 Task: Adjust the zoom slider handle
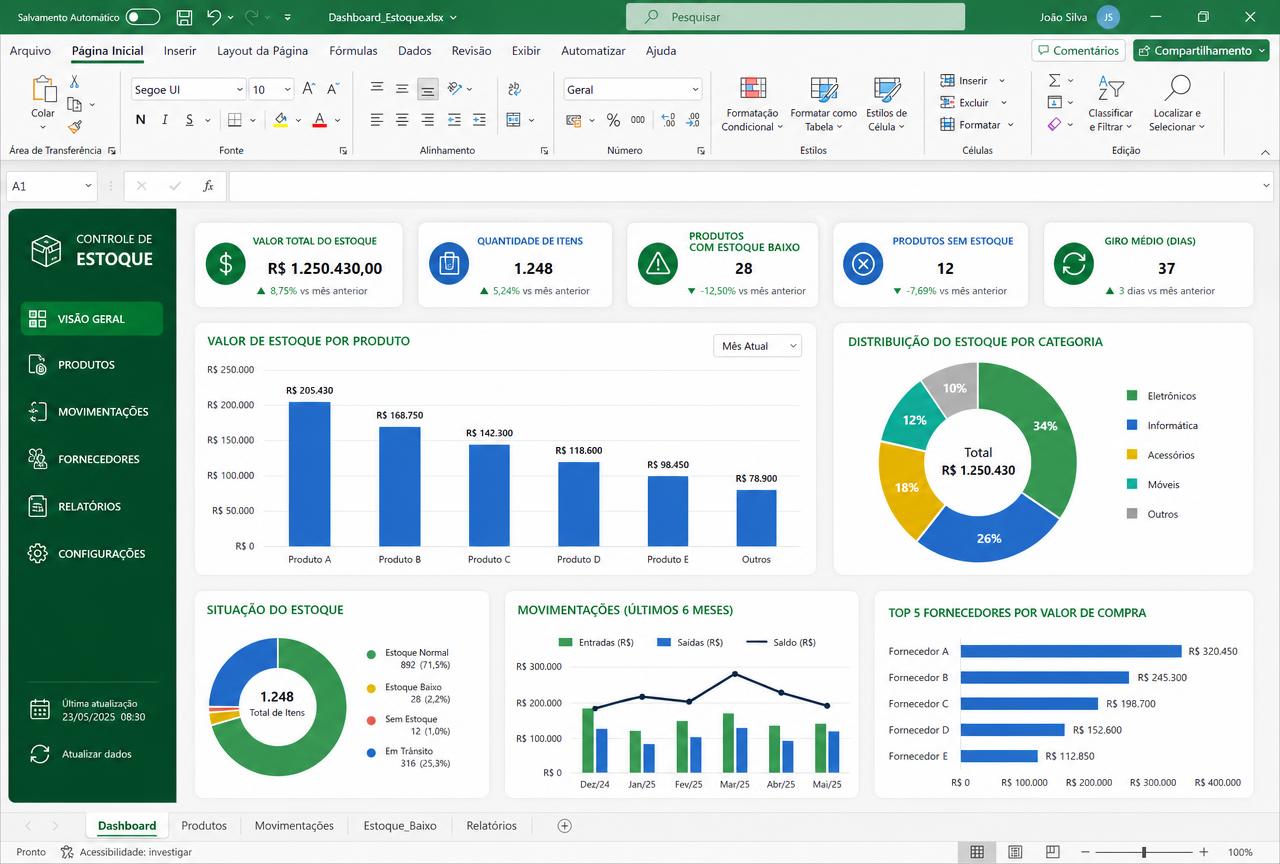[1143, 852]
